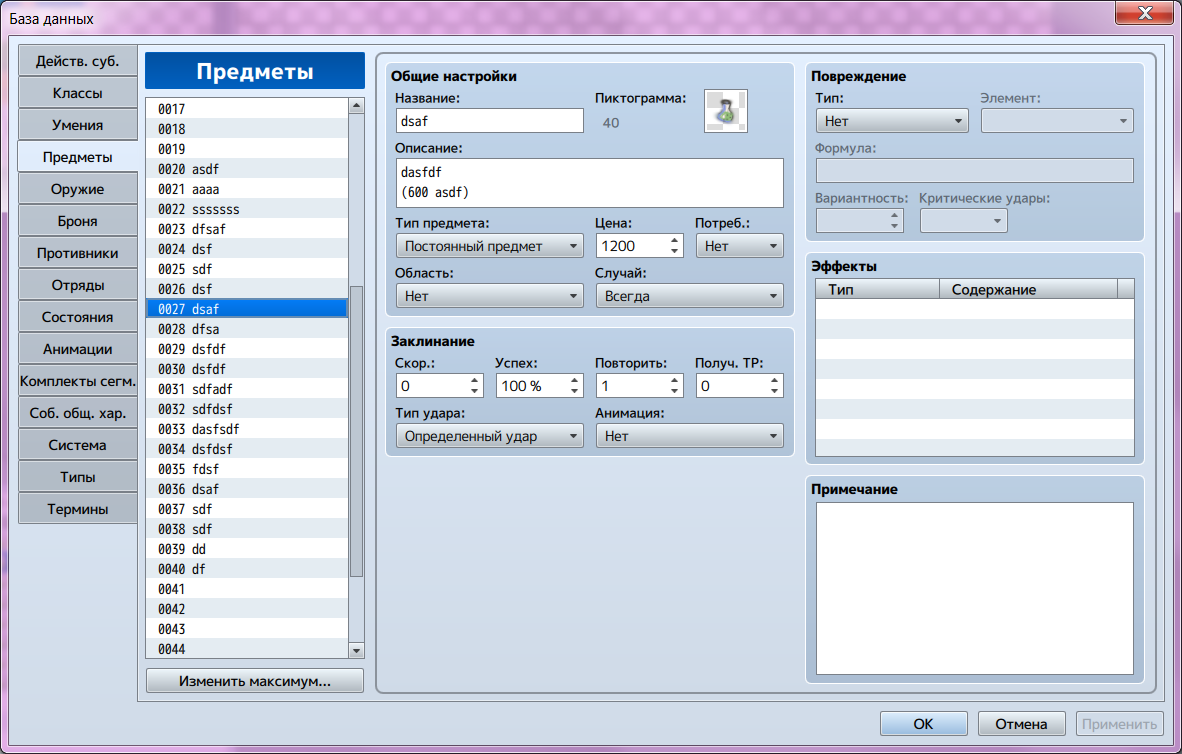Click the Название text field
The image size is (1182, 754).
pyautogui.click(x=489, y=121)
